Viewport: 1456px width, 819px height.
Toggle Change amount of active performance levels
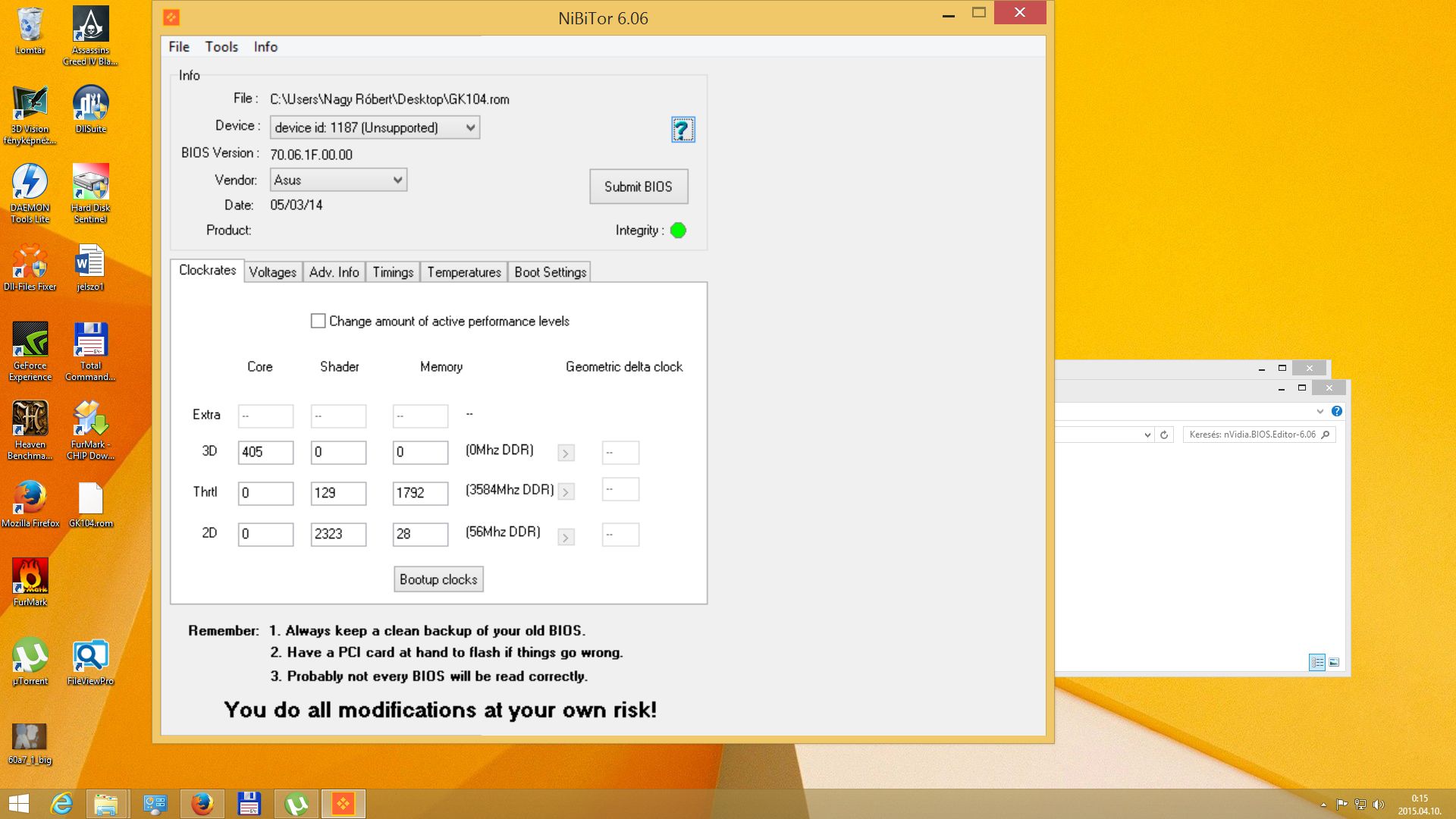point(318,322)
